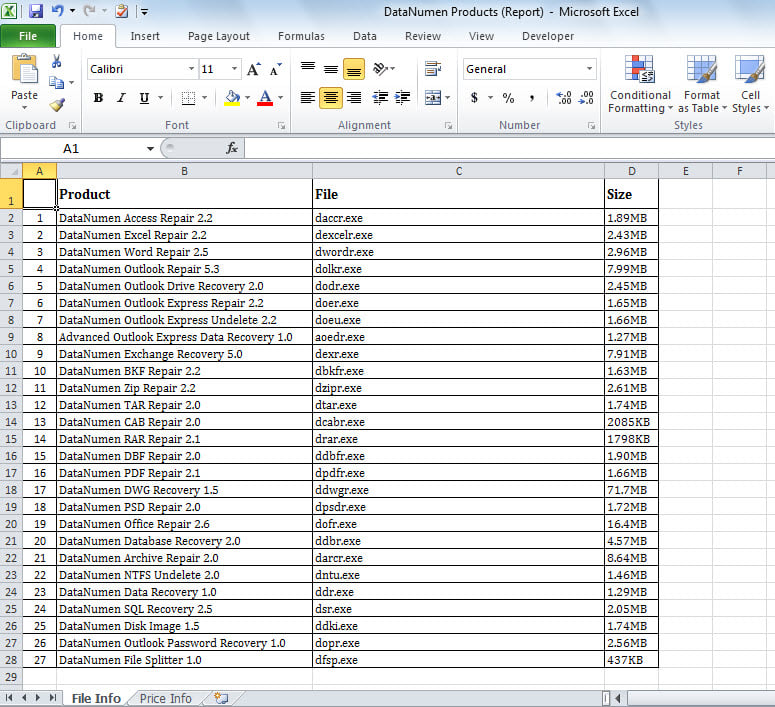Toggle Center alignment button
Screen dimensions: 775x707
click(331, 97)
